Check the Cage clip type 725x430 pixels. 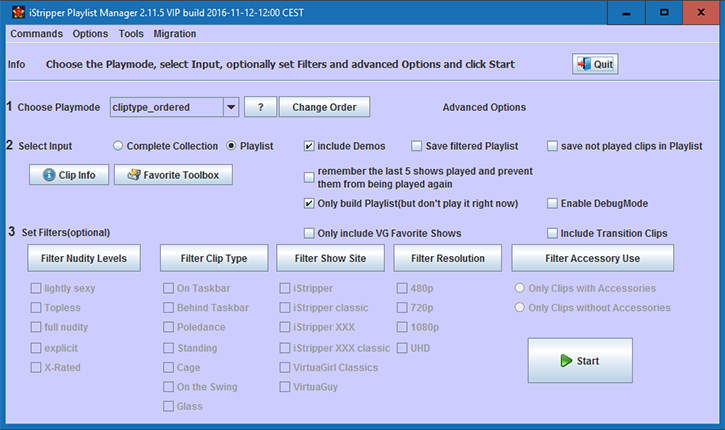click(x=168, y=367)
